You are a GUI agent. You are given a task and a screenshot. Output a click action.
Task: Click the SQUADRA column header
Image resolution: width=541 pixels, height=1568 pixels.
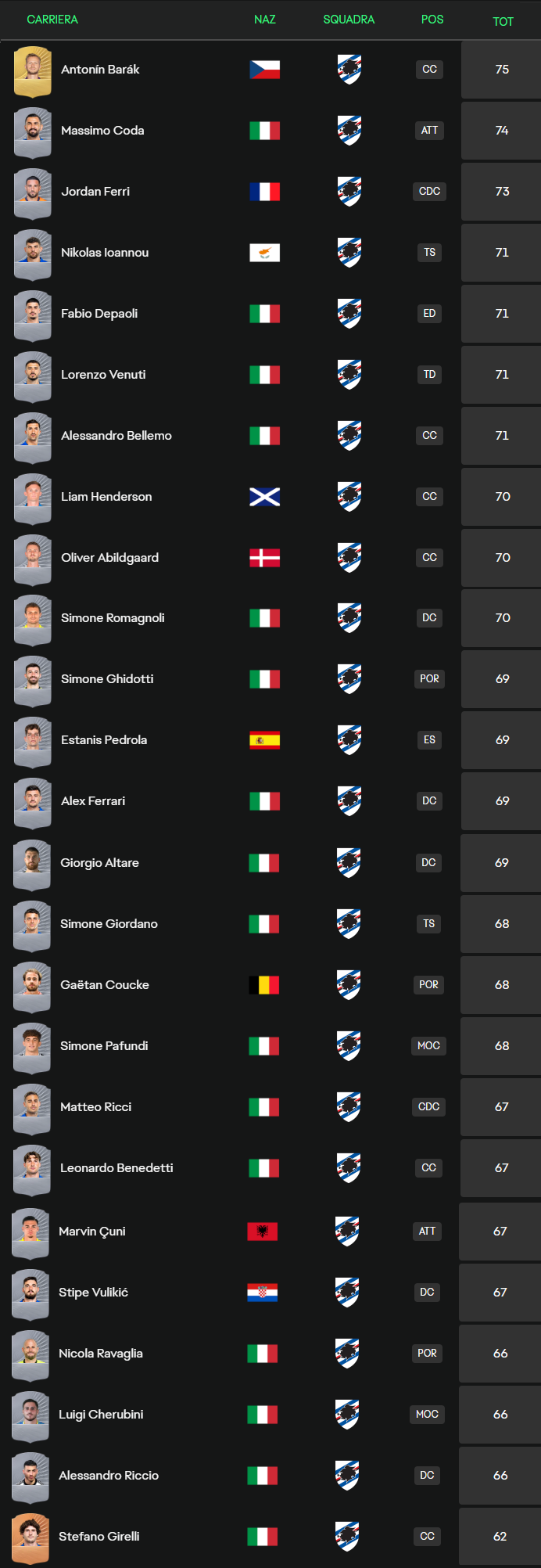(349, 20)
